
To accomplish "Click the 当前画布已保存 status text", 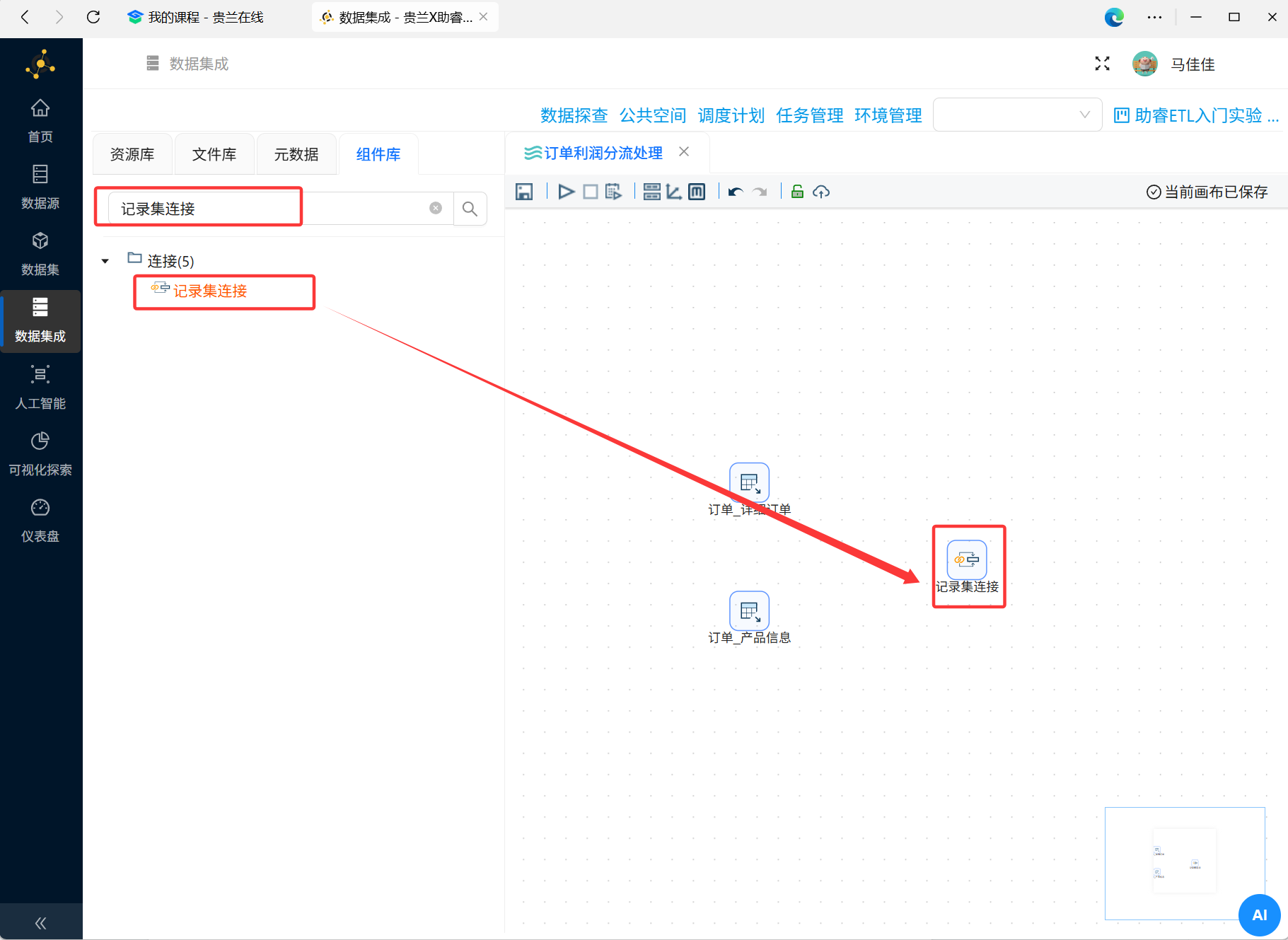I will tap(1207, 192).
